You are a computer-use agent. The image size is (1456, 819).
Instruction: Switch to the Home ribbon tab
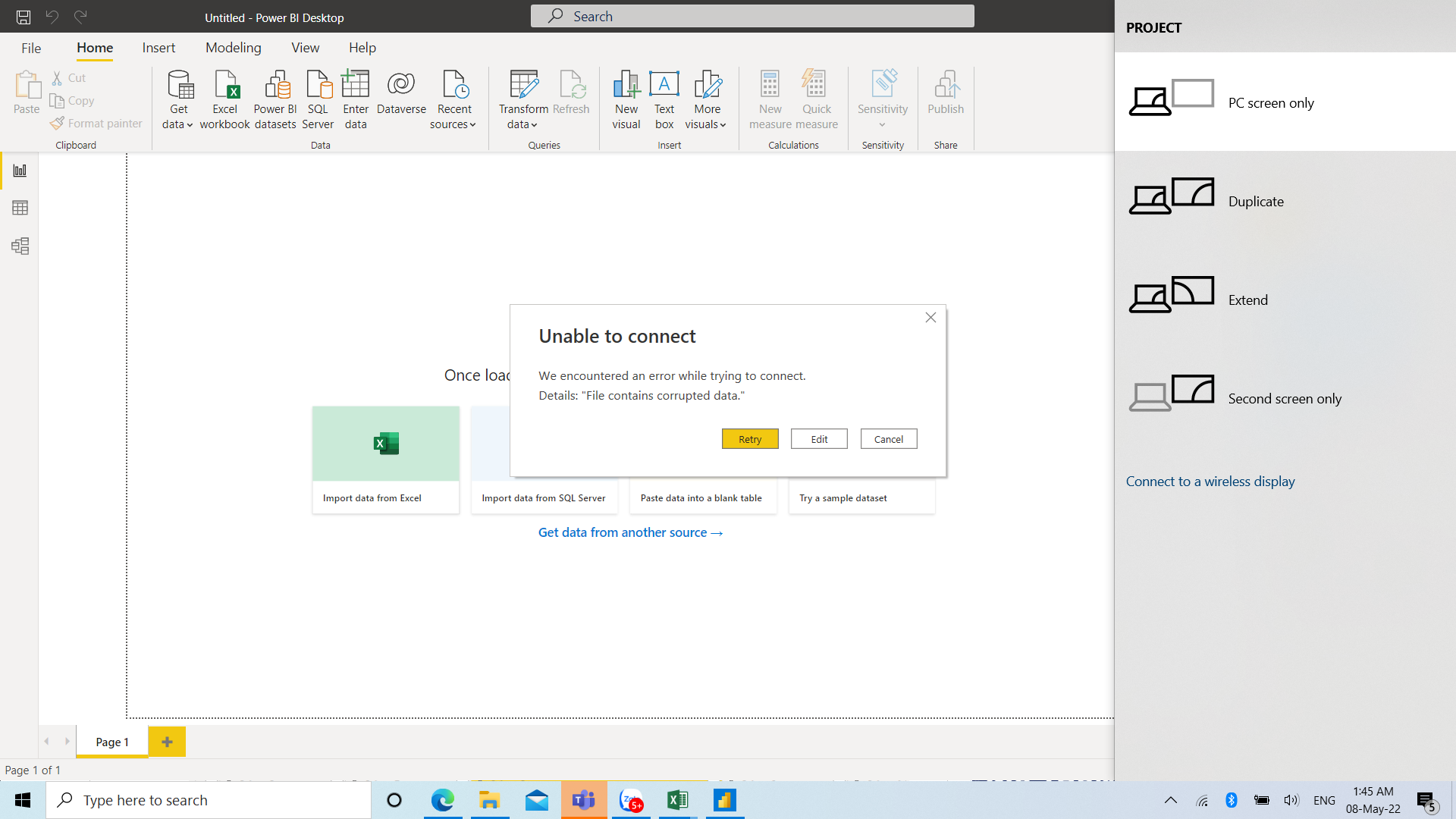coord(95,48)
